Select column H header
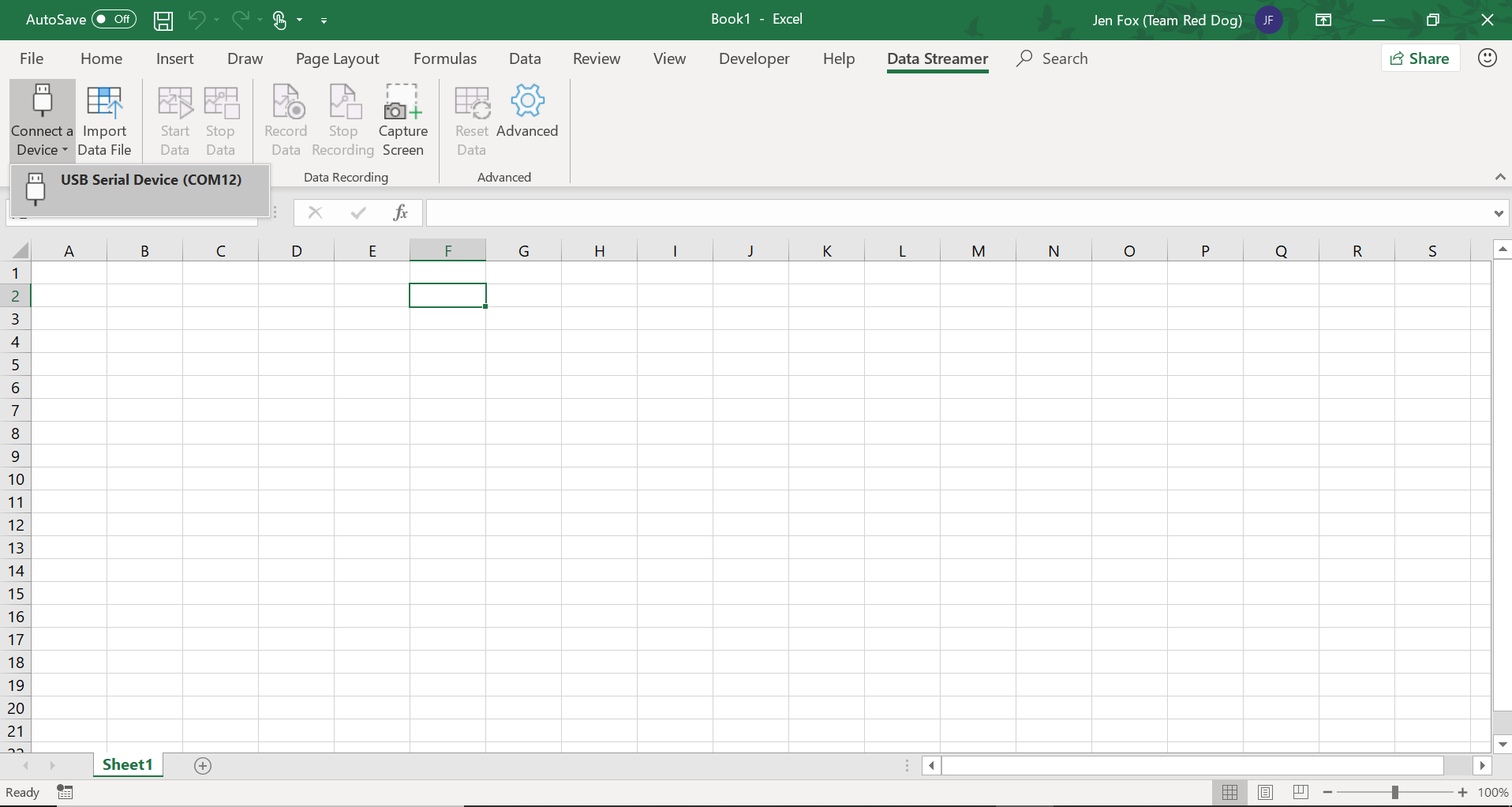 (599, 251)
